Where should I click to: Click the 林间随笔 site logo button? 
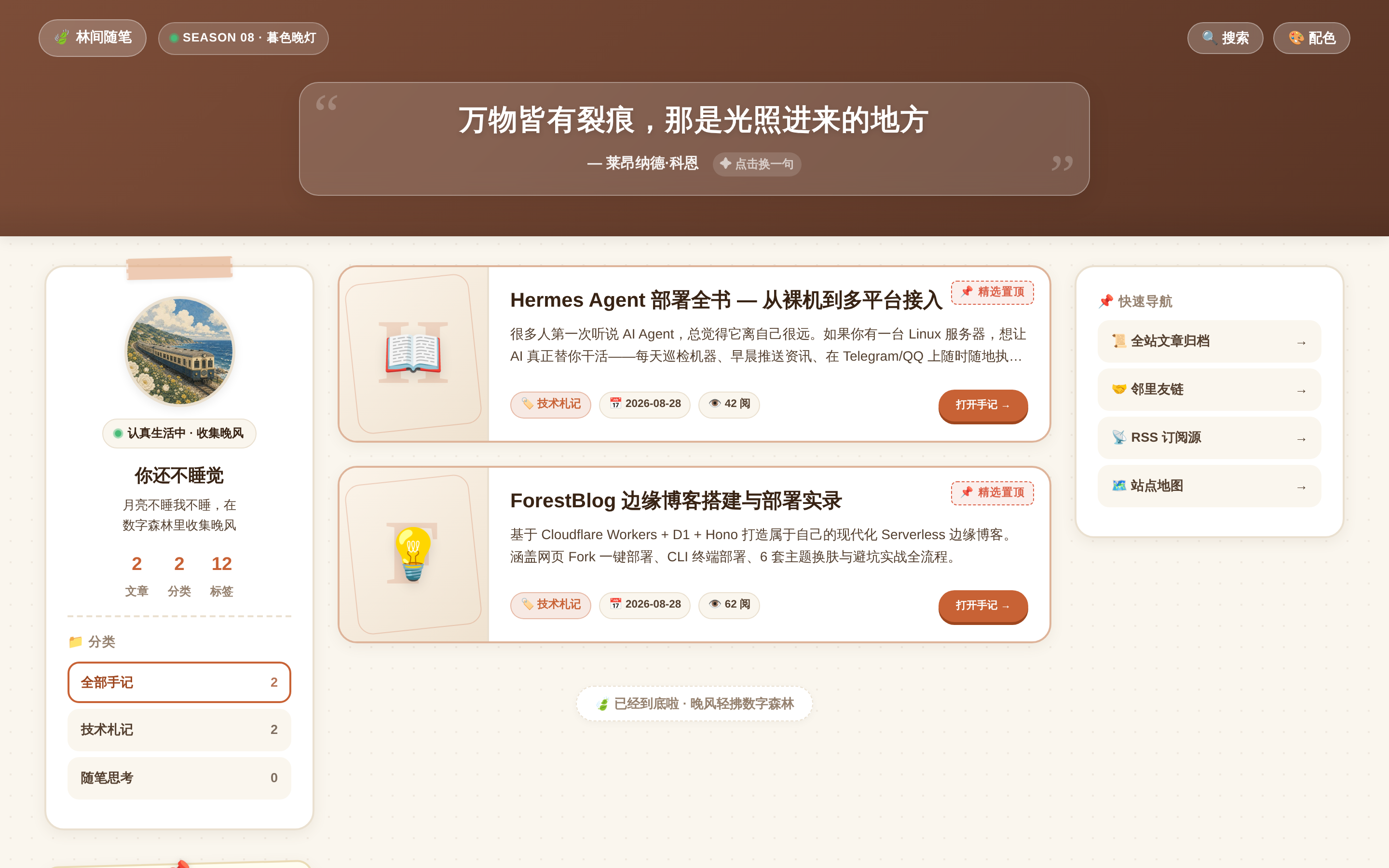coord(93,38)
